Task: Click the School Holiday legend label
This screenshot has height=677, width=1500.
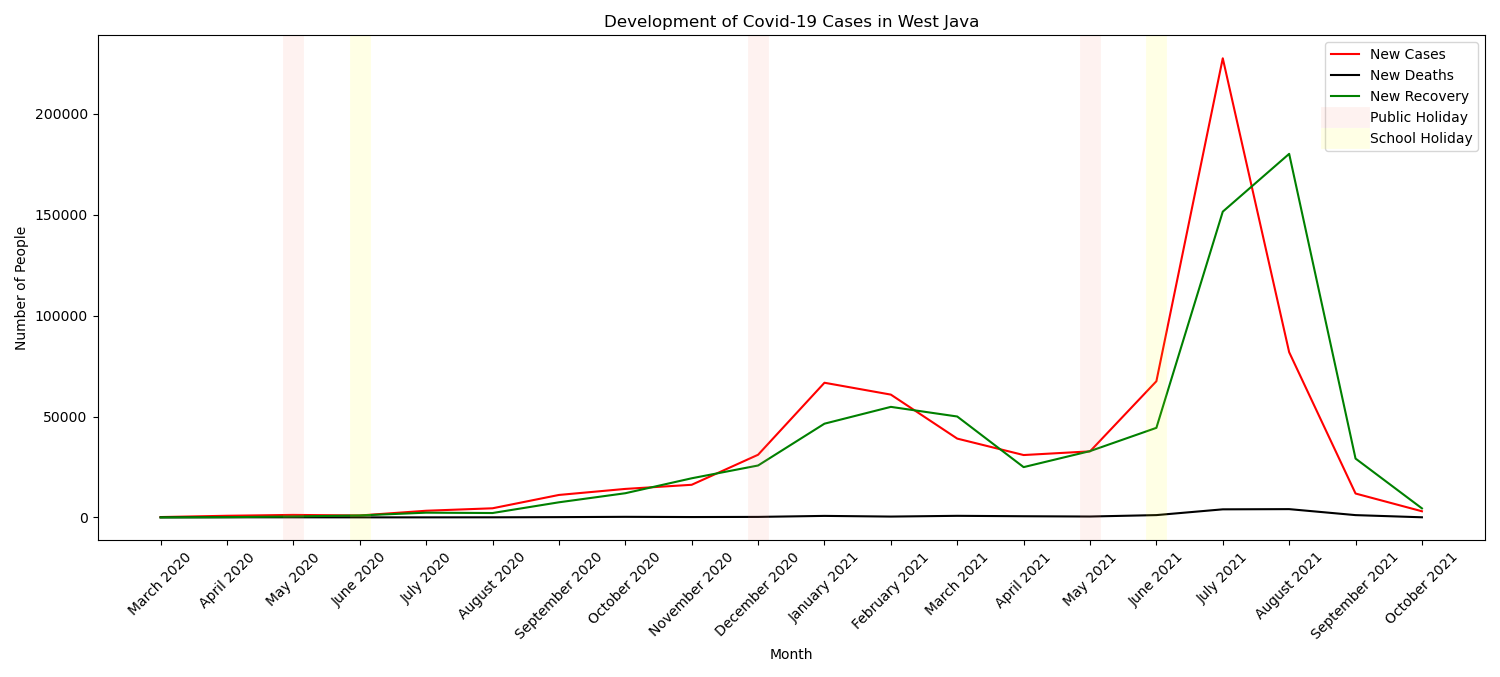Action: pos(1420,139)
